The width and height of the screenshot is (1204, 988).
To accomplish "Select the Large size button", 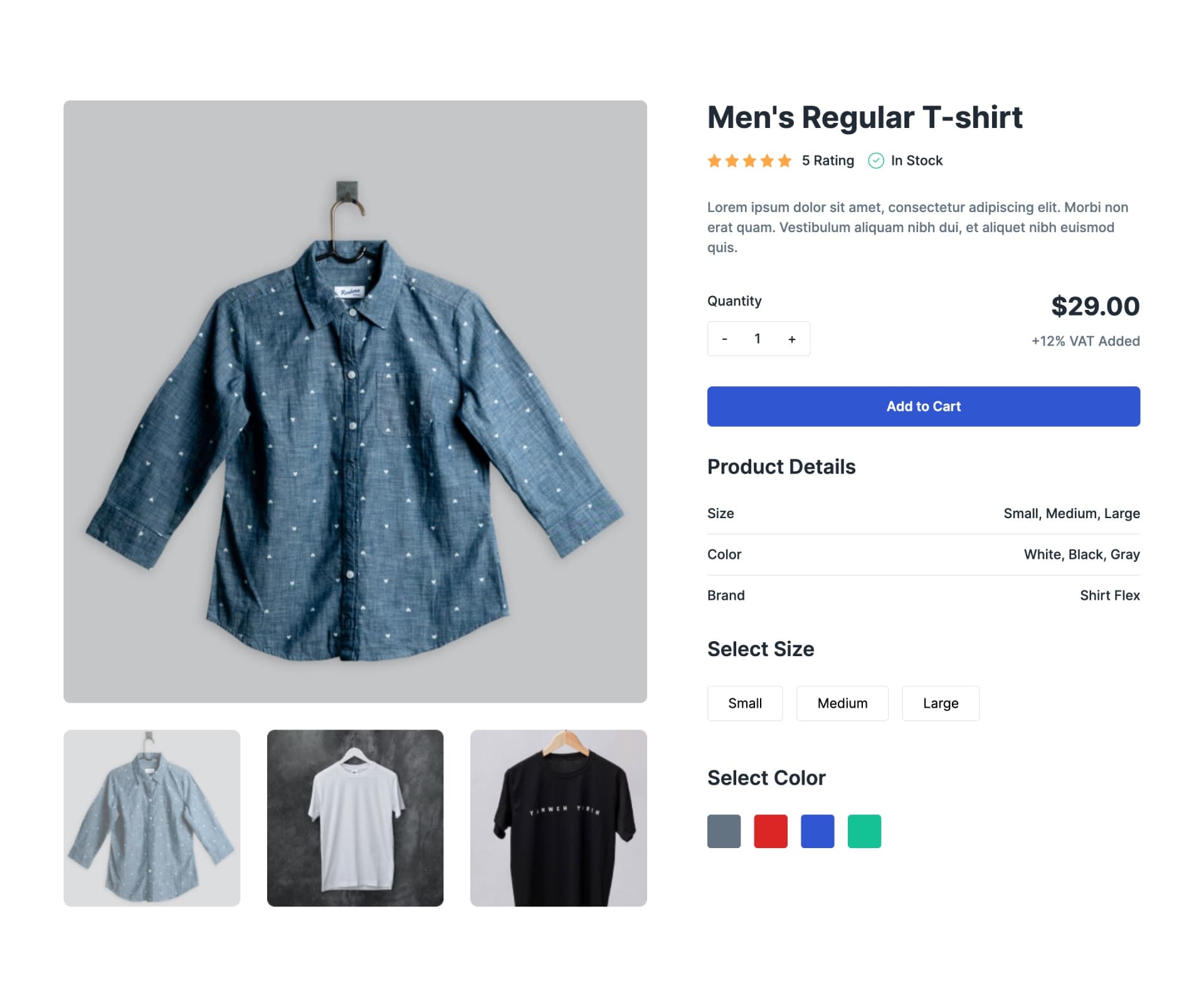I will (x=940, y=703).
